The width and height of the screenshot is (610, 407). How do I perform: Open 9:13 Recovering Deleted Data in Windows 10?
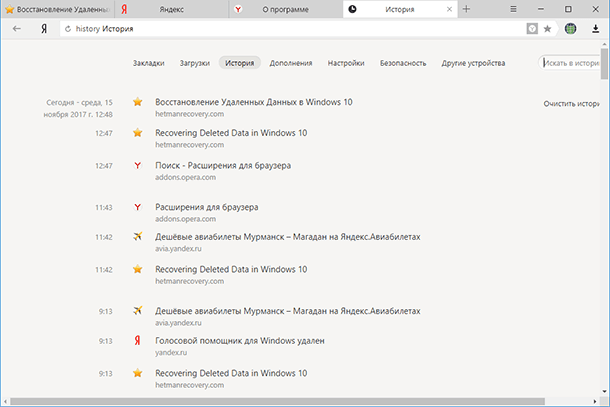point(231,373)
